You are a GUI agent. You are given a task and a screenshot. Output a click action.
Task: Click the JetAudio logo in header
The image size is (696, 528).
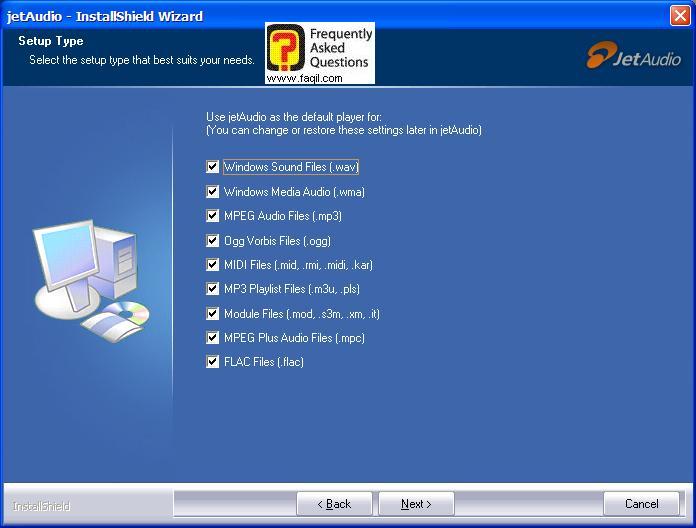coord(633,56)
